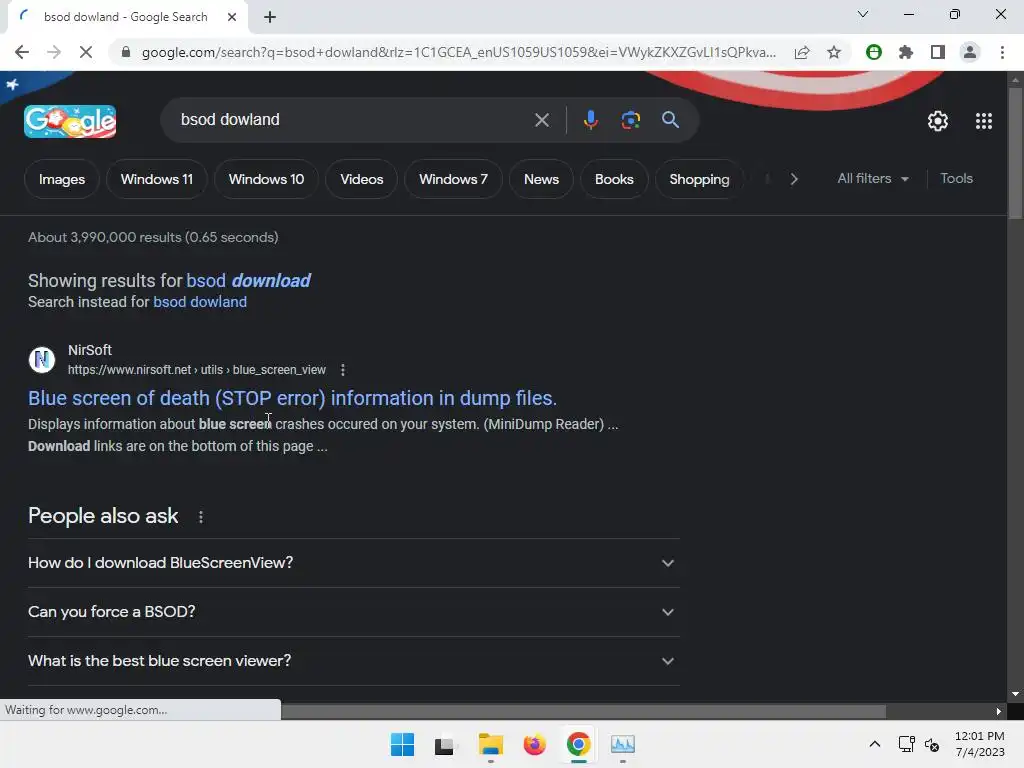Click the scroll right arrow
Screen dimensions: 1024x768
(998, 711)
